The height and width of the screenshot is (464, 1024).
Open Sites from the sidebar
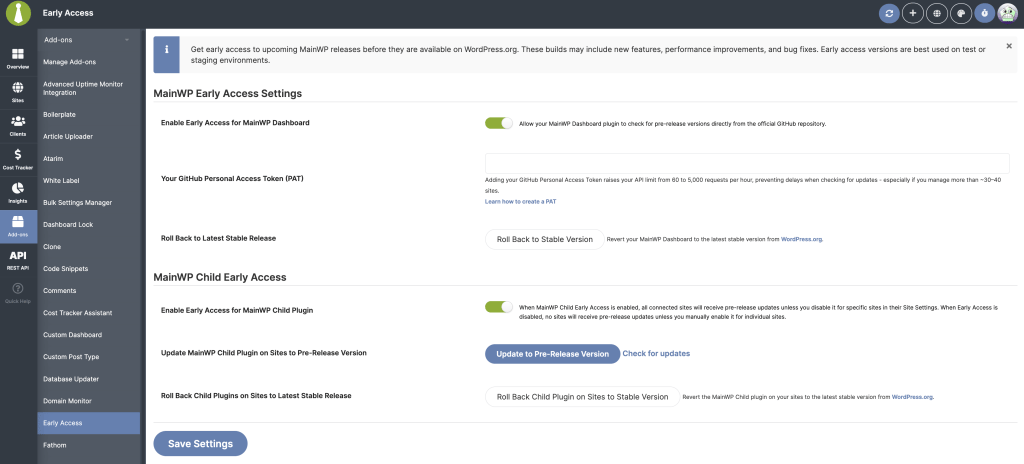(x=18, y=92)
